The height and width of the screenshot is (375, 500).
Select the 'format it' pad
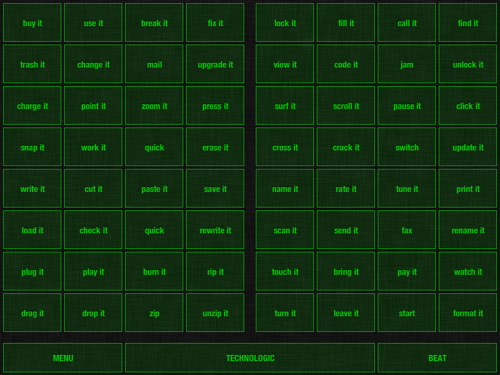468,313
